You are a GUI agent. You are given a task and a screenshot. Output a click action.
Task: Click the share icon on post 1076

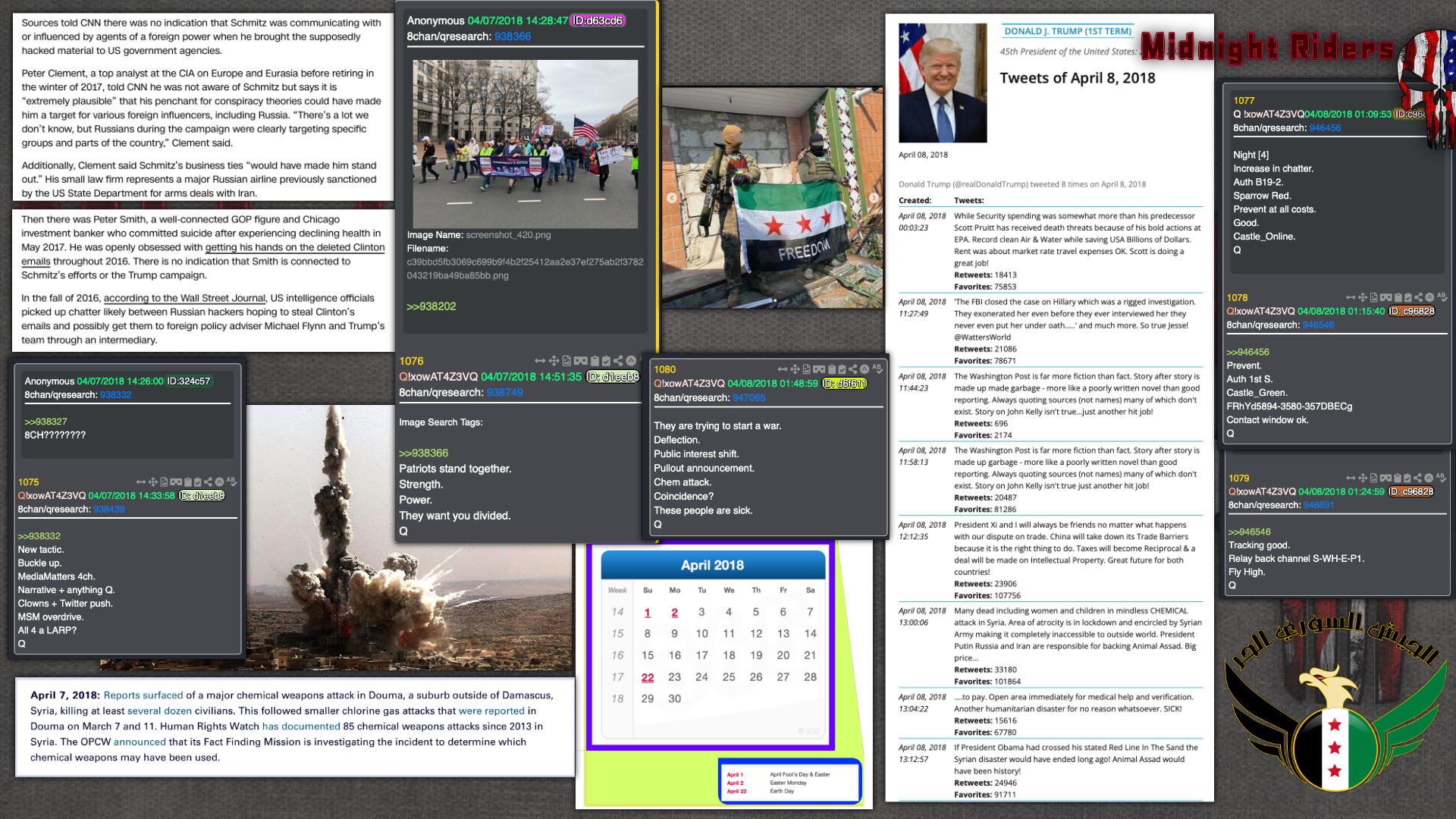click(618, 361)
